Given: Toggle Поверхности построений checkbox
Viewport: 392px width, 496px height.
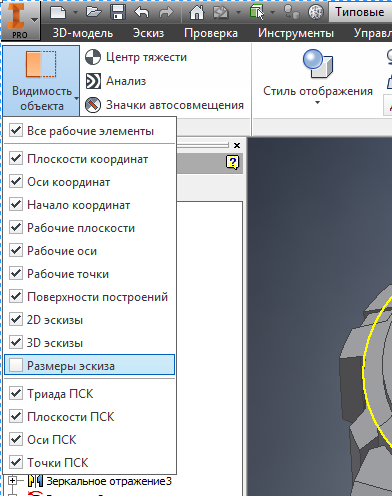Looking at the screenshot, I should (x=16, y=296).
